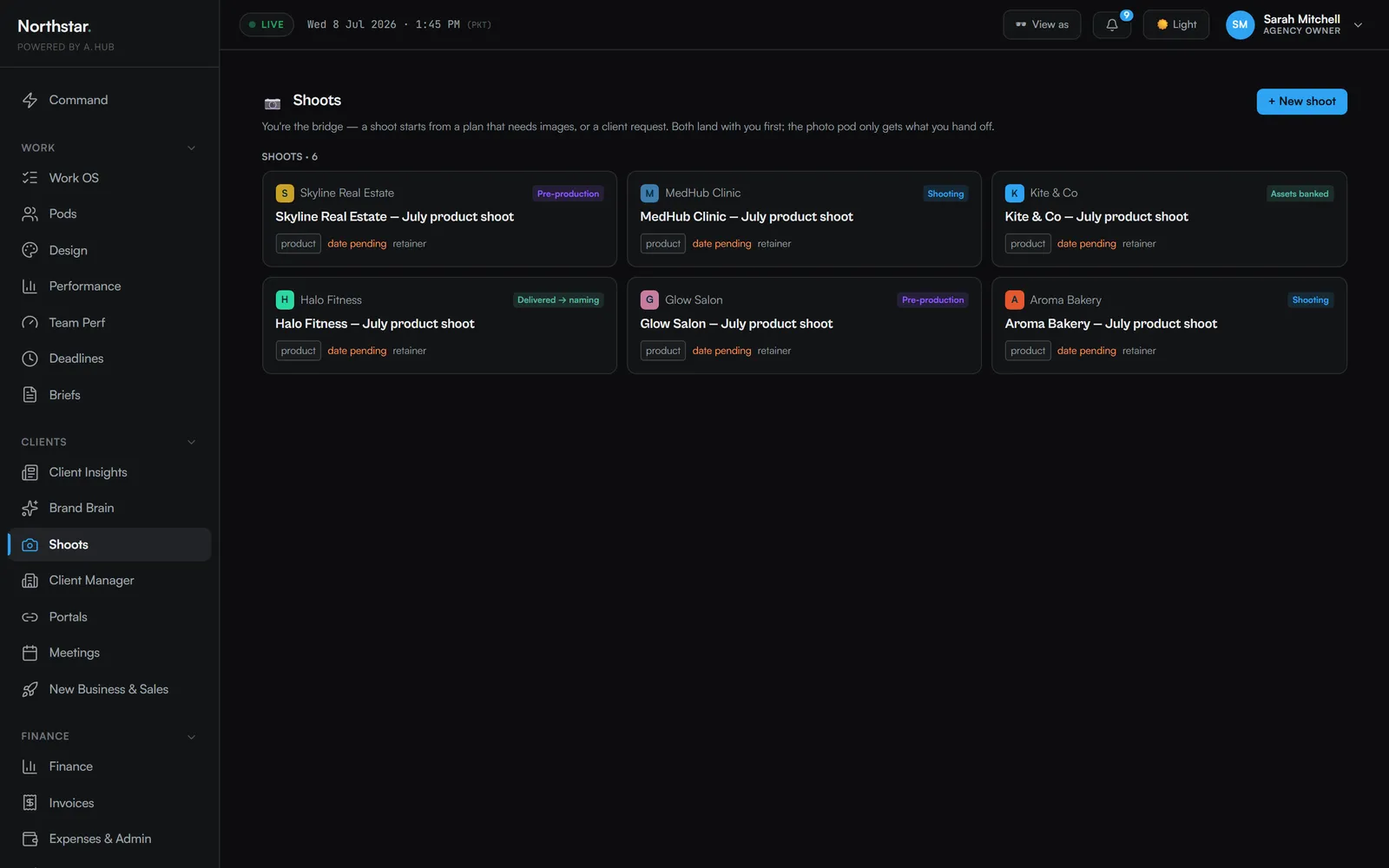Collapse the WORK section chevron
Image resolution: width=1389 pixels, height=868 pixels.
[192, 148]
